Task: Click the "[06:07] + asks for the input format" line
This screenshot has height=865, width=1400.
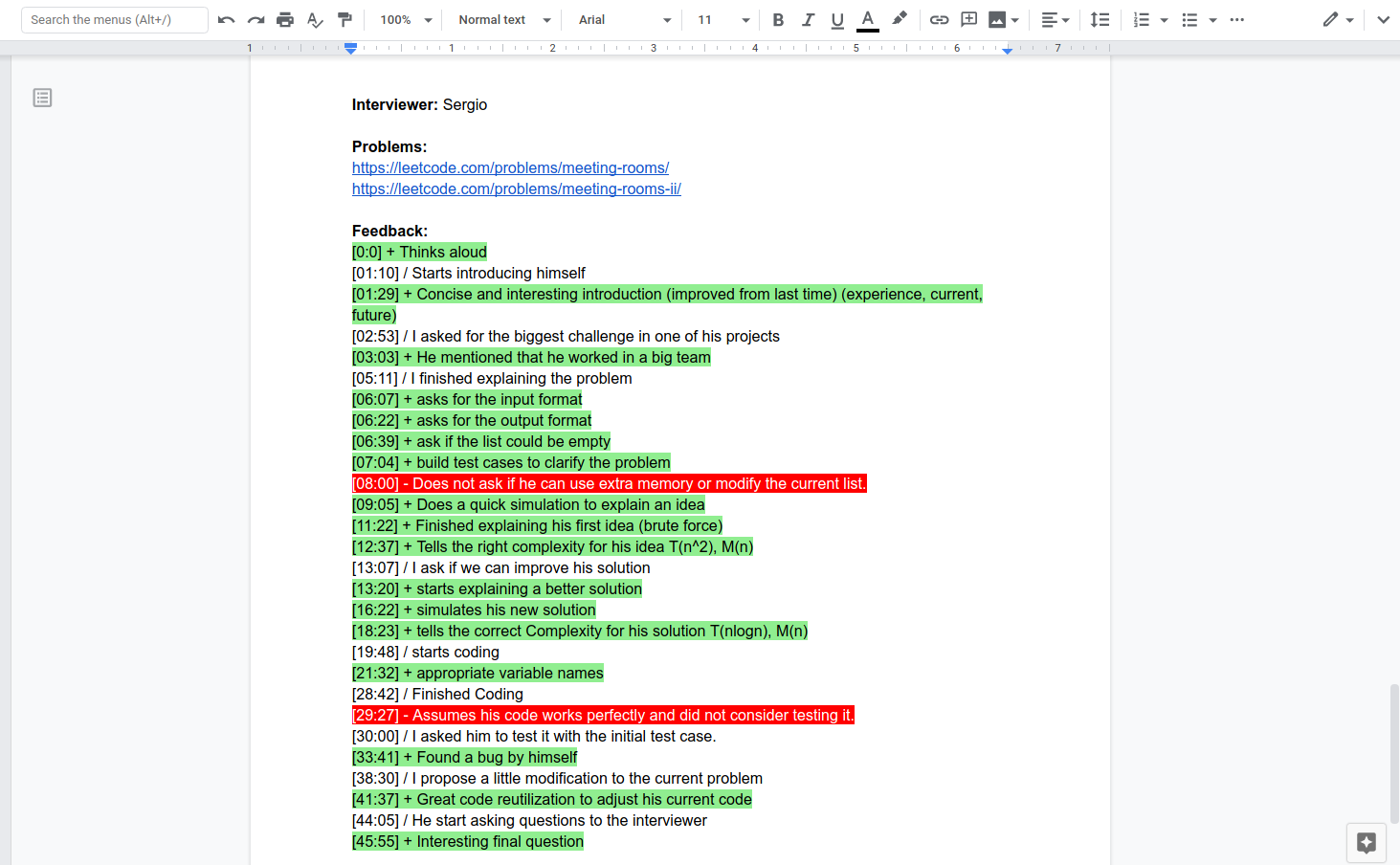Action: click(467, 399)
